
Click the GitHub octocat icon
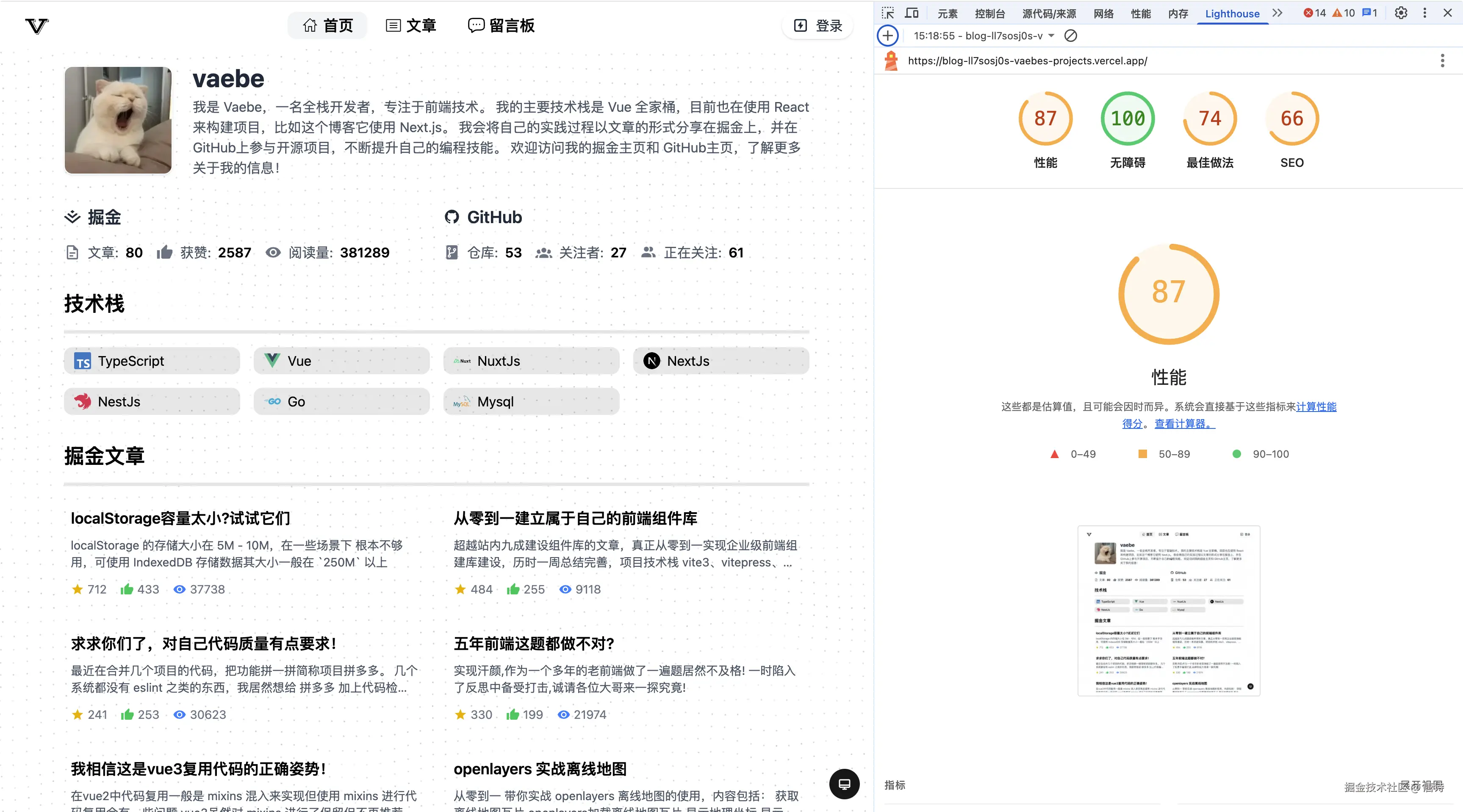click(452, 217)
